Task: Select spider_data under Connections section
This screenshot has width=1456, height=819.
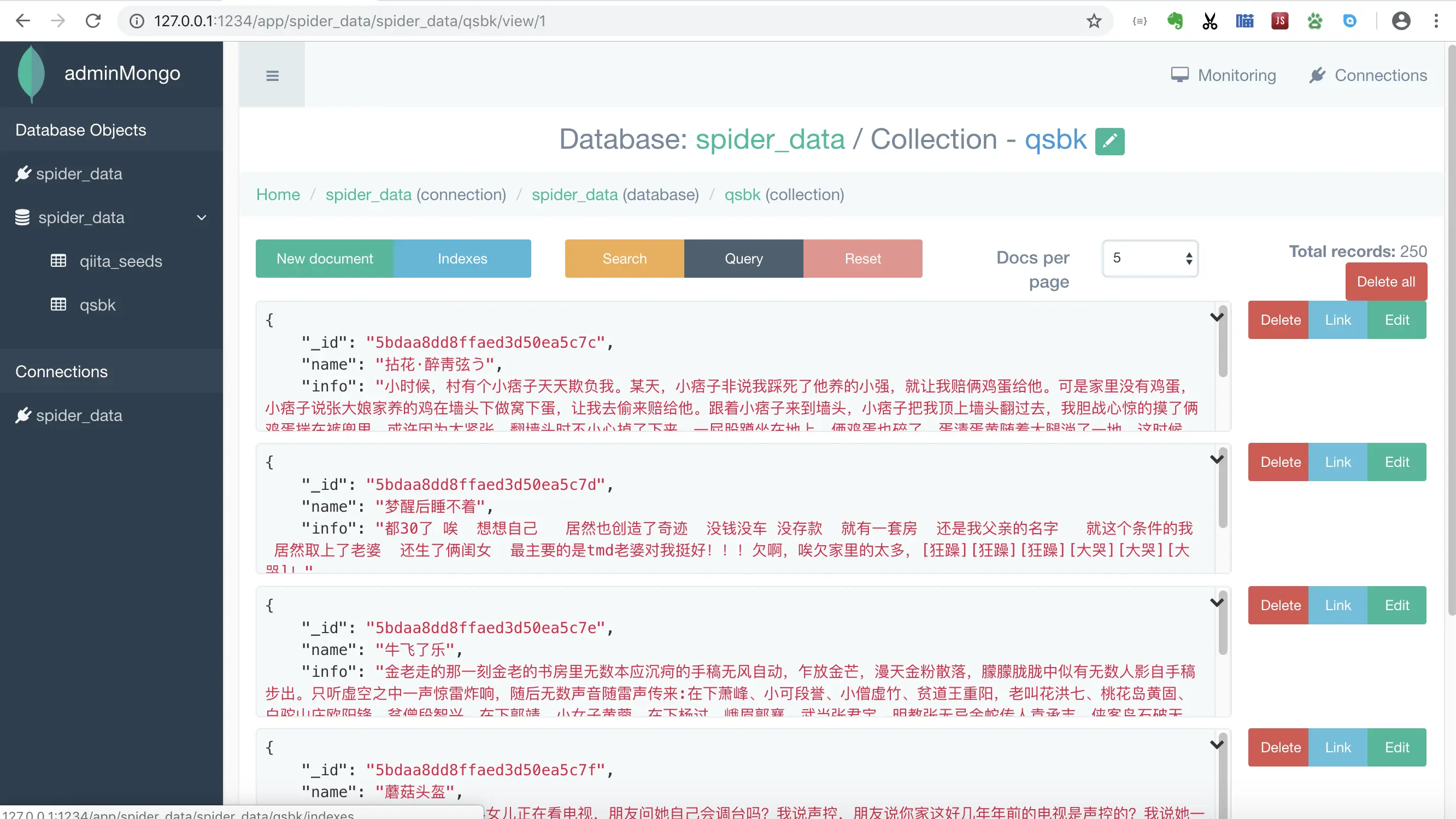Action: click(x=69, y=416)
